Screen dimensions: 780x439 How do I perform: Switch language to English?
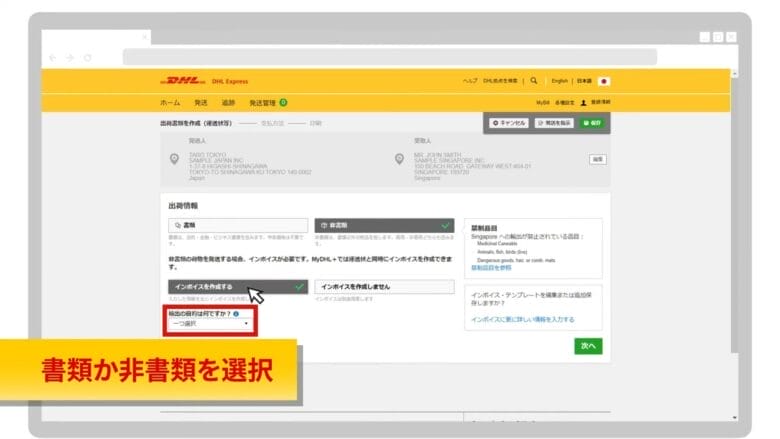point(559,81)
